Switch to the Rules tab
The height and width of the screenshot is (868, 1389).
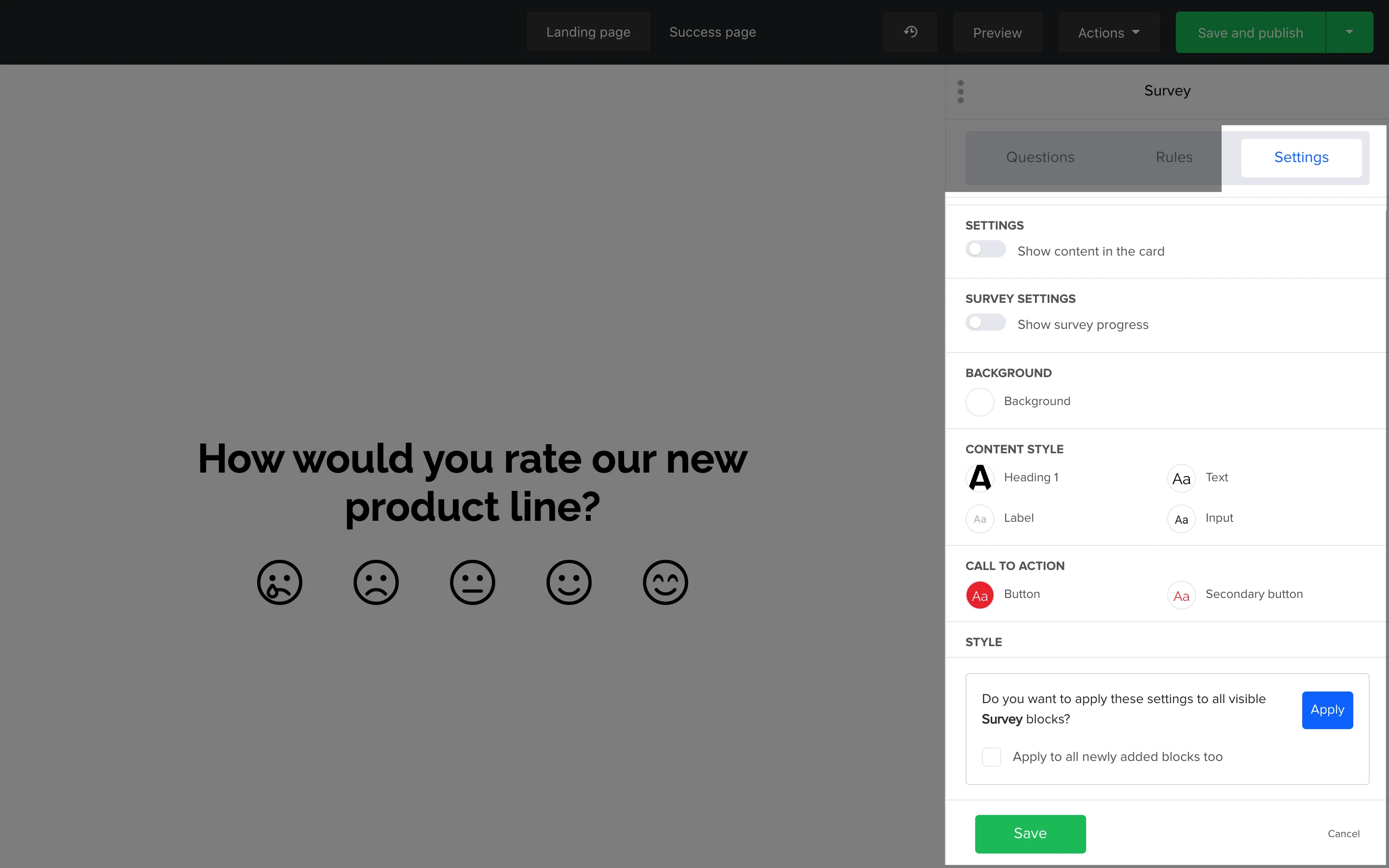(x=1174, y=157)
